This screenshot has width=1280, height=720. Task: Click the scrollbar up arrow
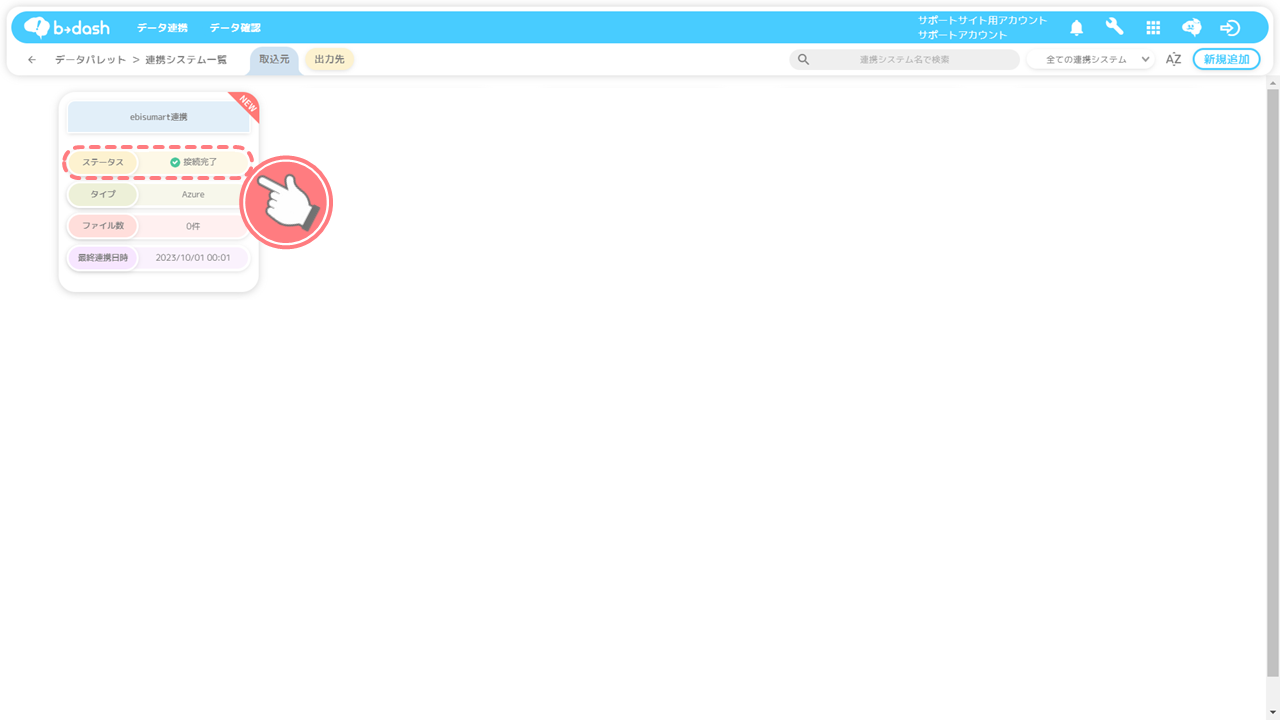point(1273,82)
